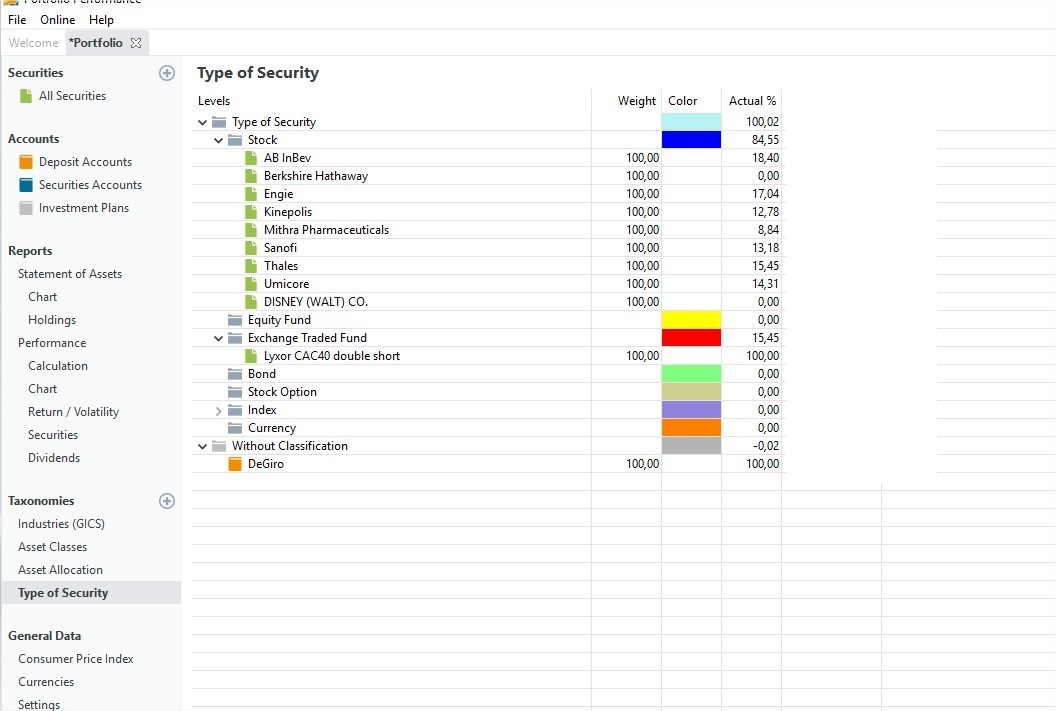Click the Sanofi security icon

click(251, 248)
